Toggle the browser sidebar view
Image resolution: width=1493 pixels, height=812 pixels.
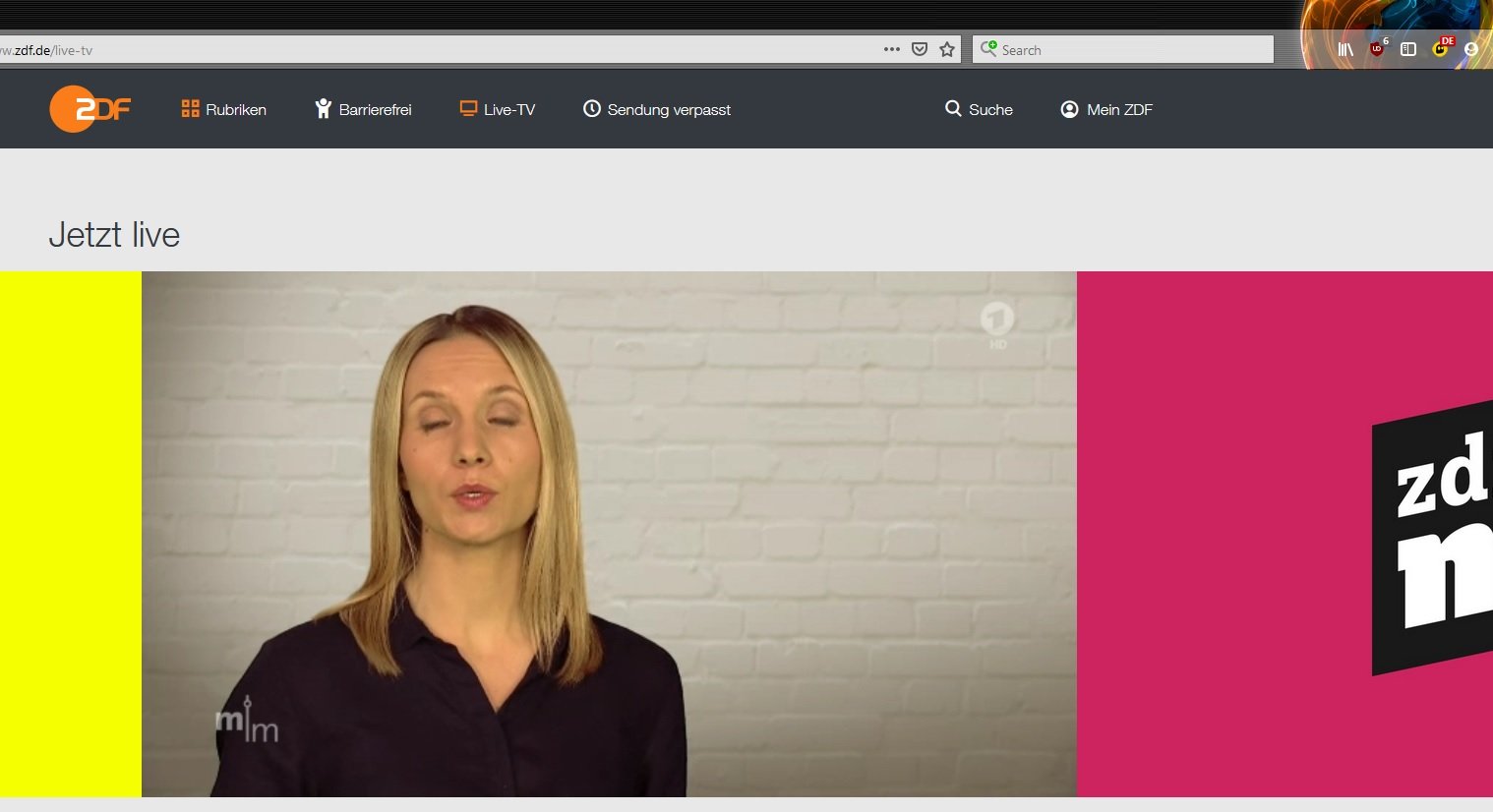(x=1408, y=49)
